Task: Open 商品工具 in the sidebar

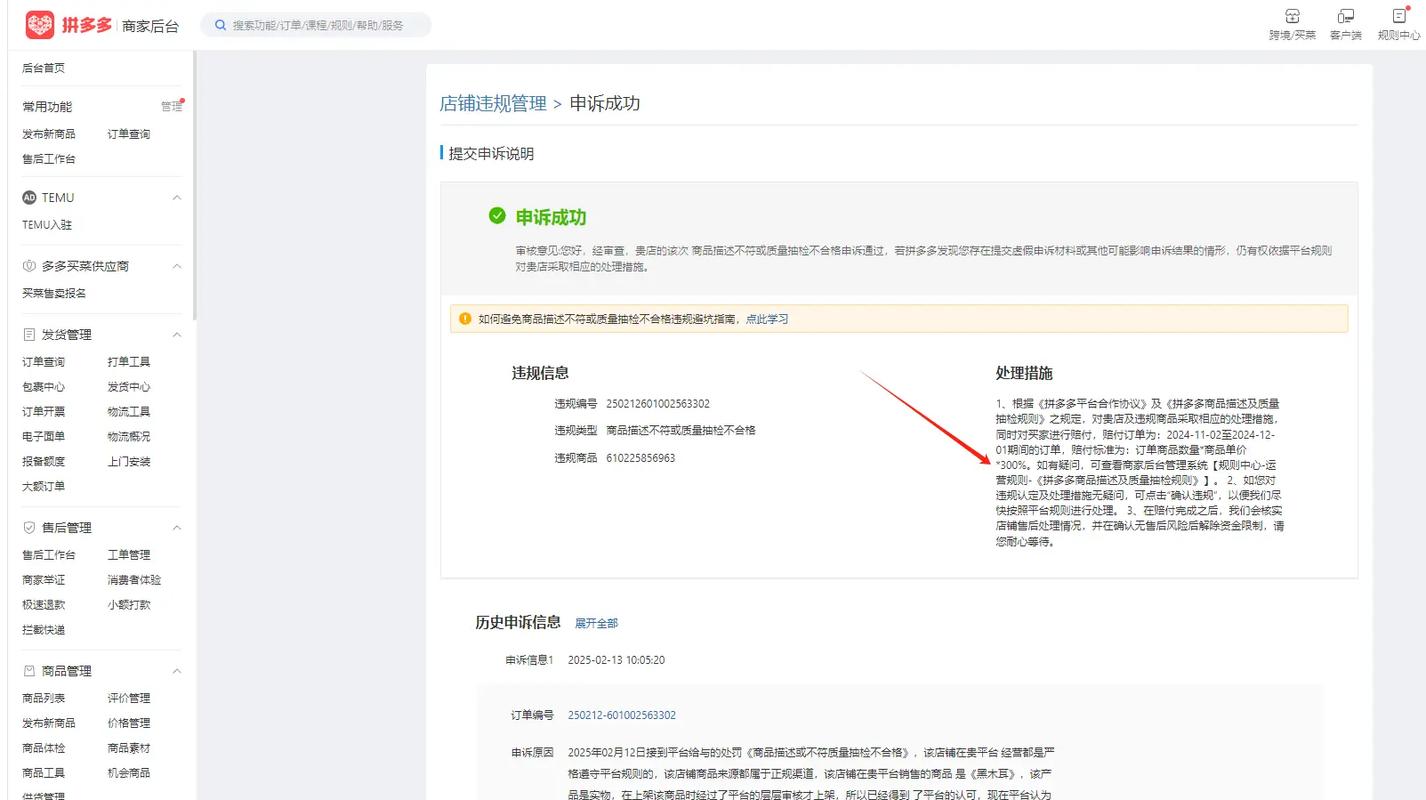Action: coord(43,773)
